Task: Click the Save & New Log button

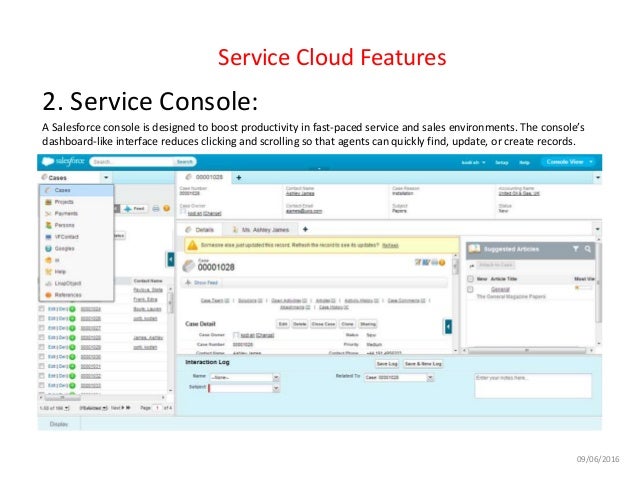Action: pos(423,364)
